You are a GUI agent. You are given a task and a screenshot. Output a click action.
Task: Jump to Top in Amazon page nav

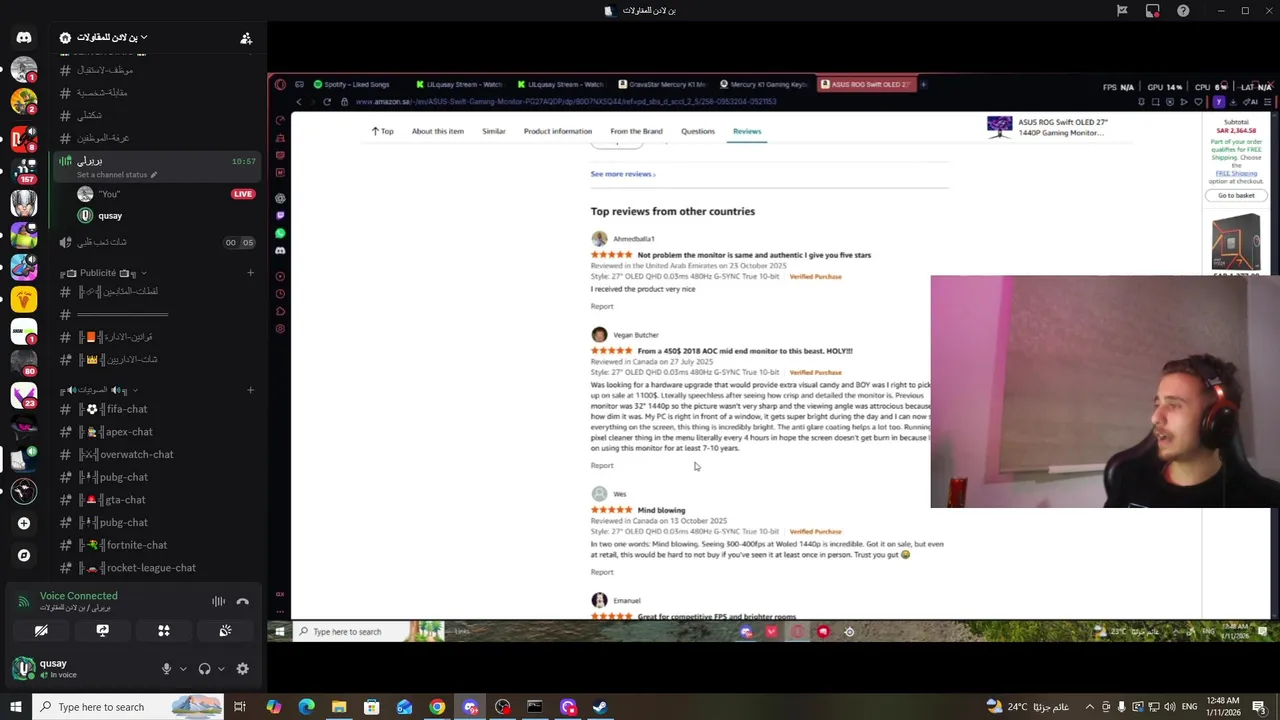coord(382,131)
